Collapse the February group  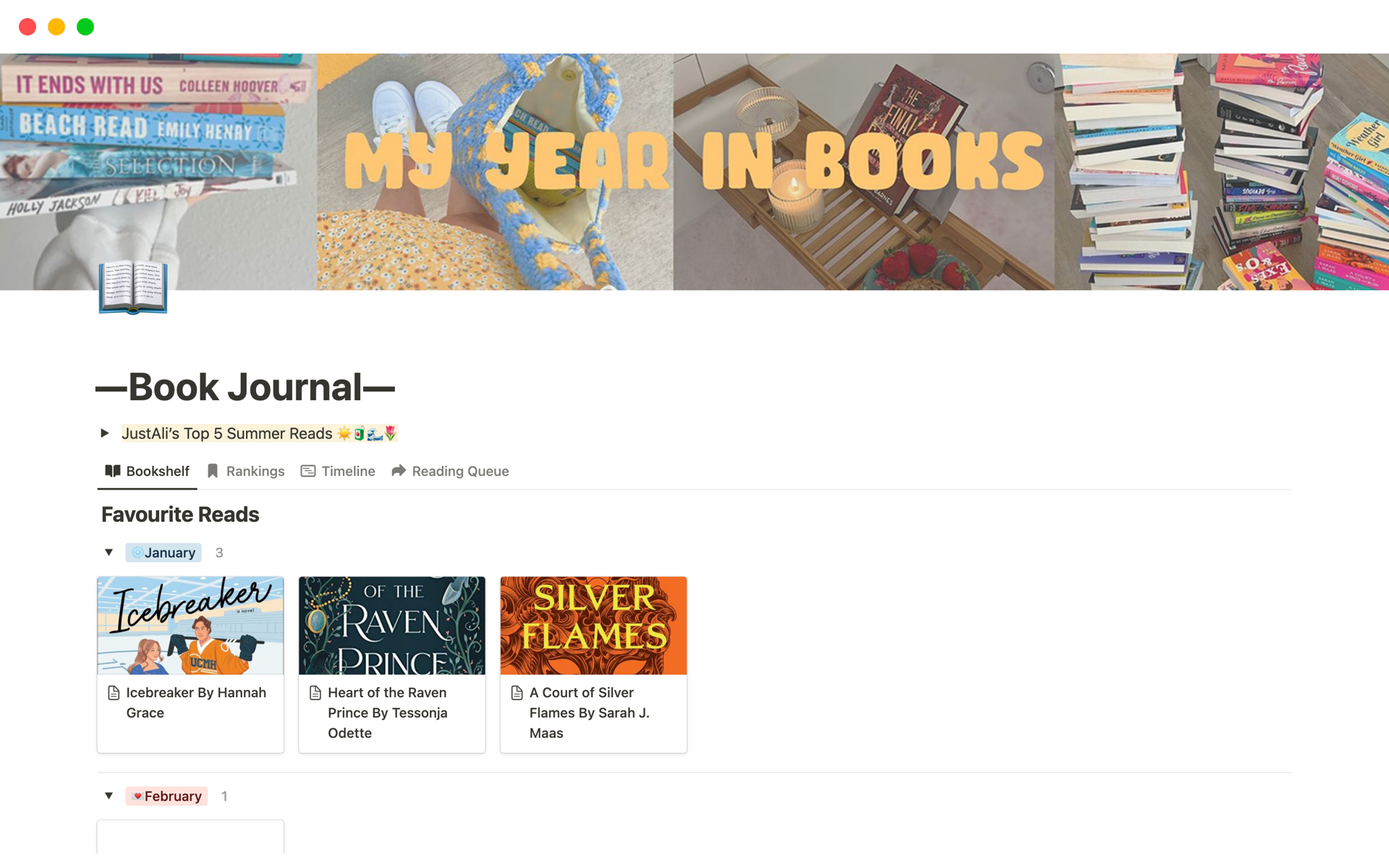coord(109,796)
